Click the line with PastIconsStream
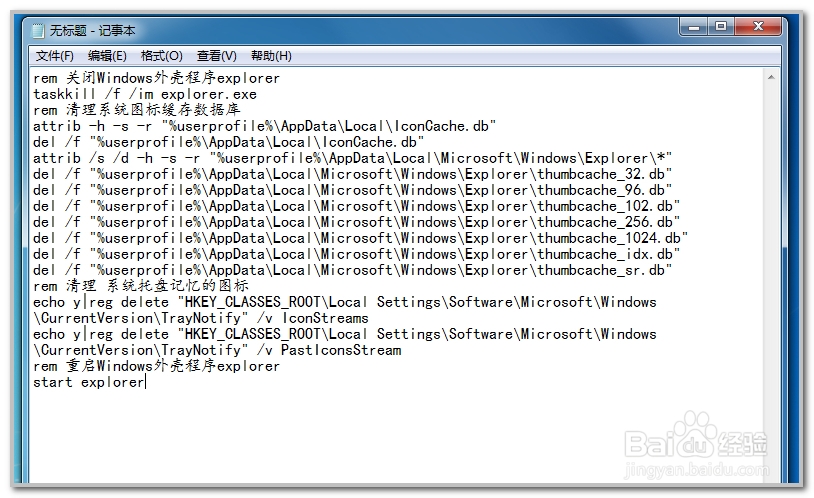This screenshot has height=498, width=814. click(345, 342)
